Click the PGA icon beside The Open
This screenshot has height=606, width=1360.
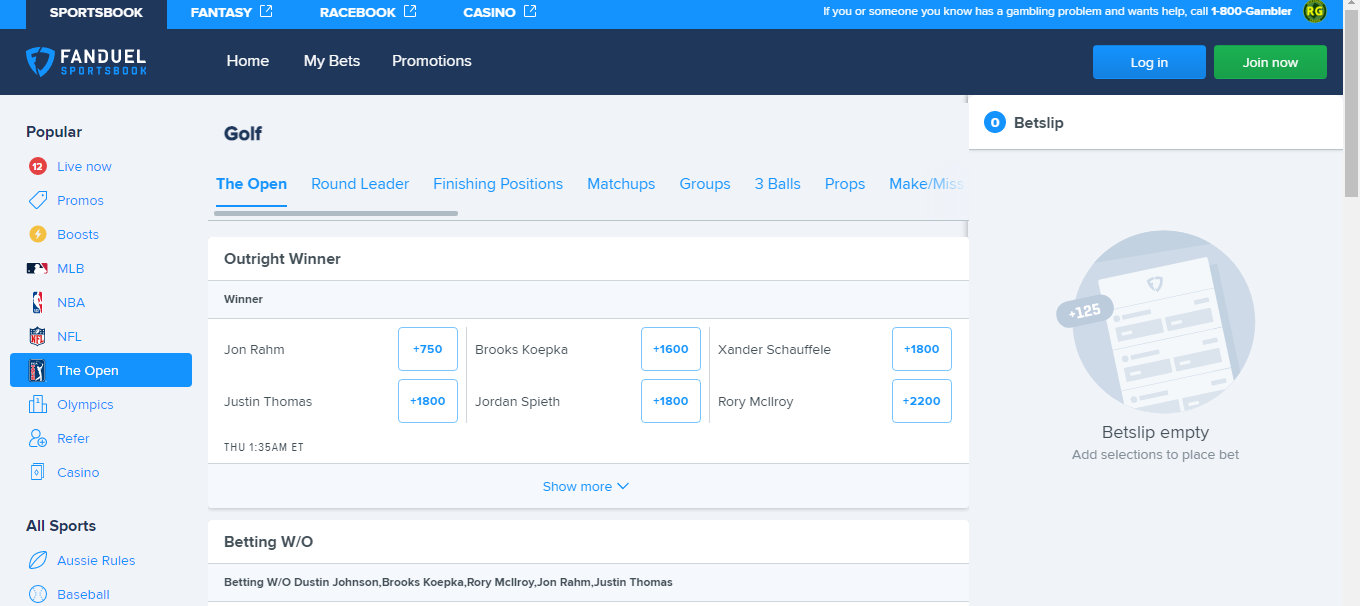click(38, 371)
